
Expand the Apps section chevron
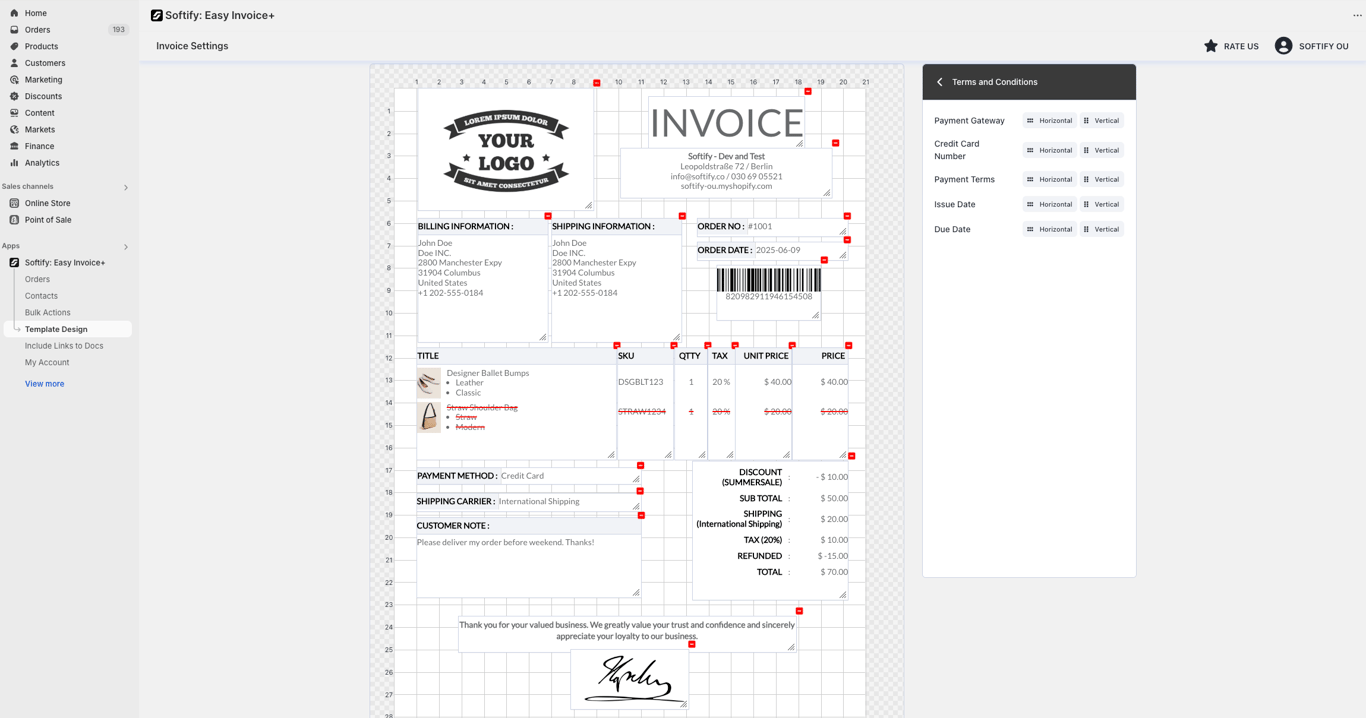click(126, 247)
